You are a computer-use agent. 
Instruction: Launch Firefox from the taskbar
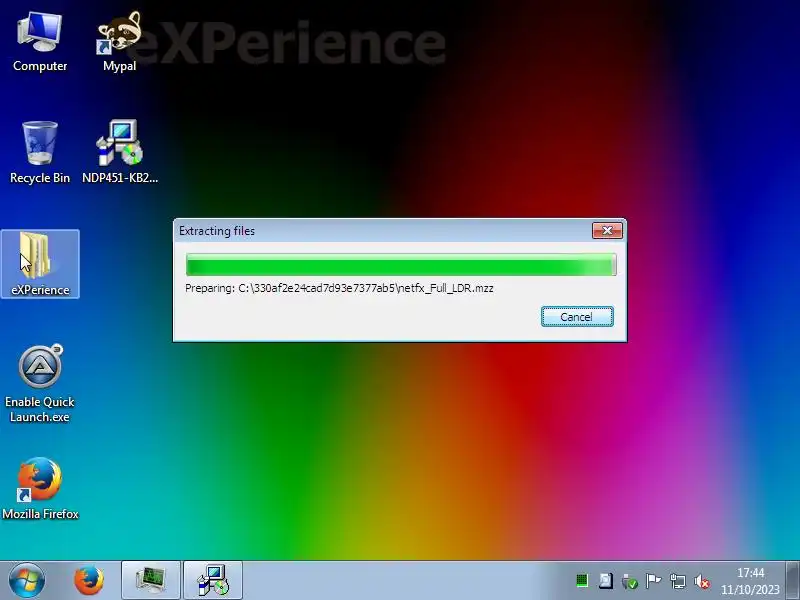89,580
